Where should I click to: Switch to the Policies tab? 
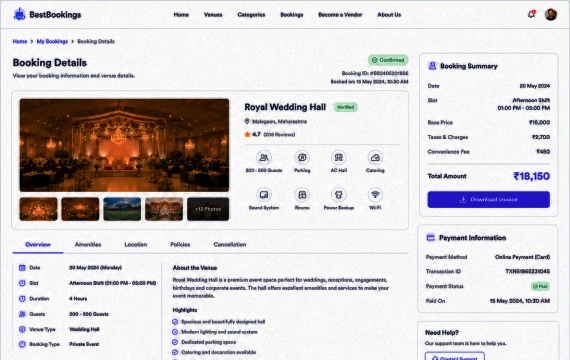[x=180, y=244]
